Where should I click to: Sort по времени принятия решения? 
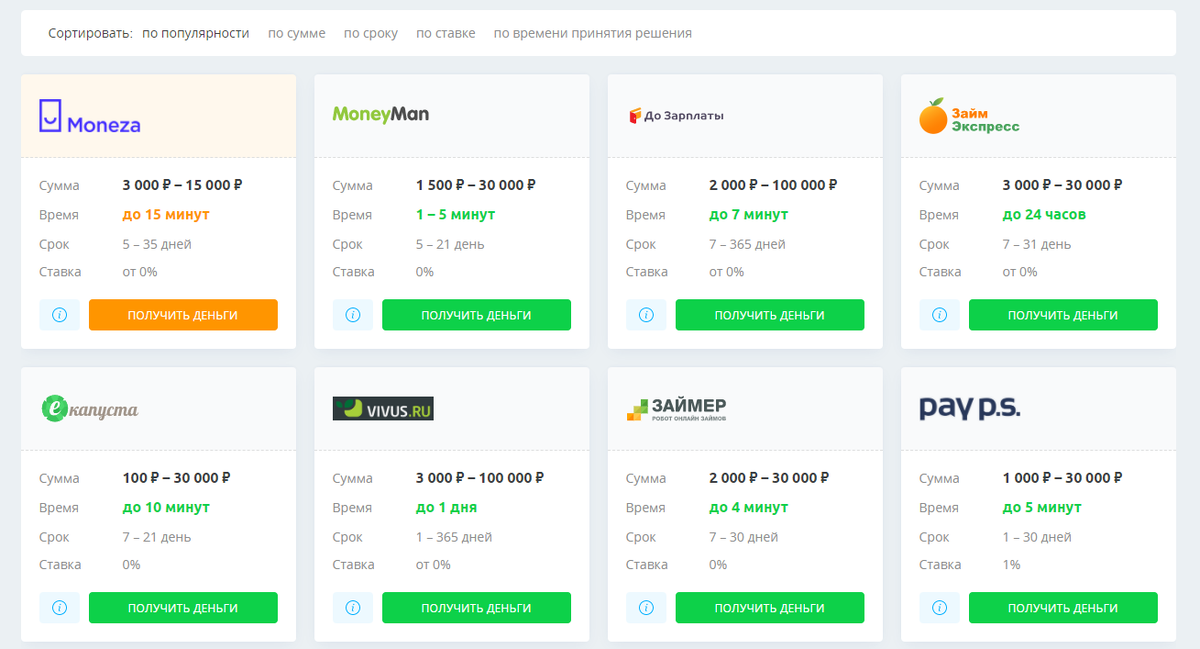(x=593, y=33)
